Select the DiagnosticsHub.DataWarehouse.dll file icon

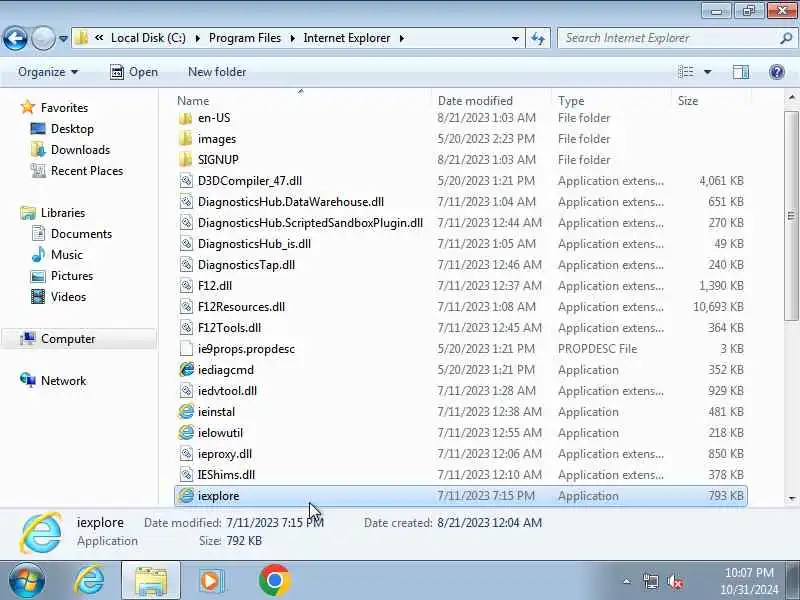186,202
